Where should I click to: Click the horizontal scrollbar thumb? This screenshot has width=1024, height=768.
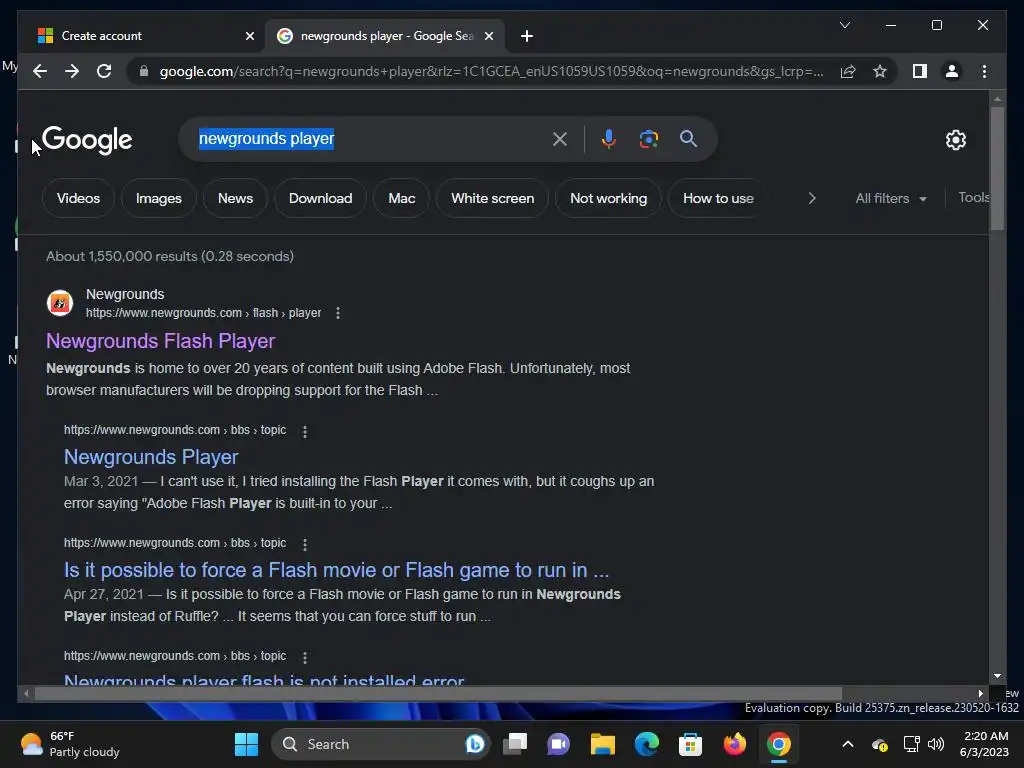(x=438, y=694)
